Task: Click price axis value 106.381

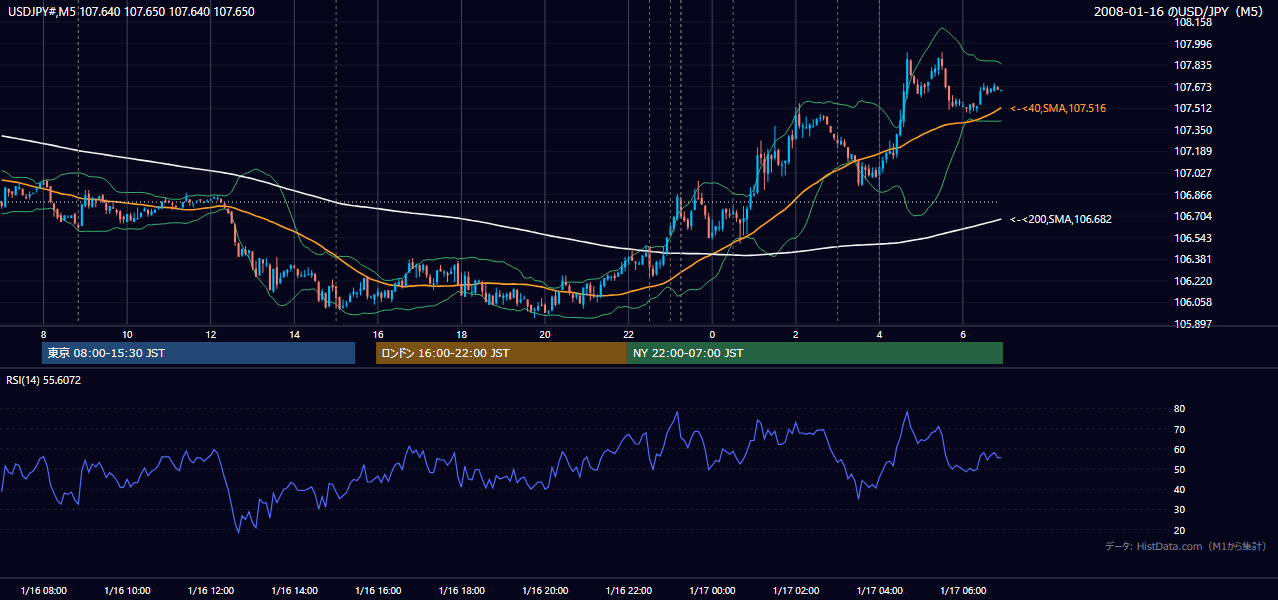Action: pyautogui.click(x=1193, y=260)
